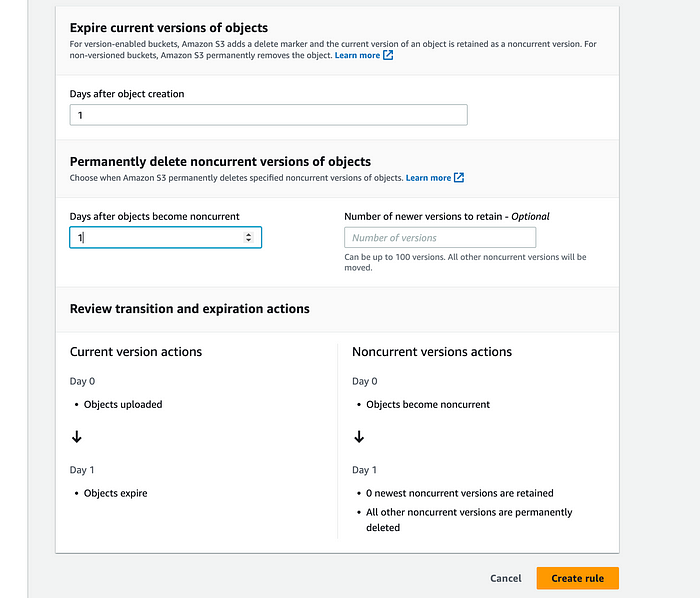The width and height of the screenshot is (700, 598).
Task: Follow Learn more link about expiring current versions
Action: coord(357,55)
